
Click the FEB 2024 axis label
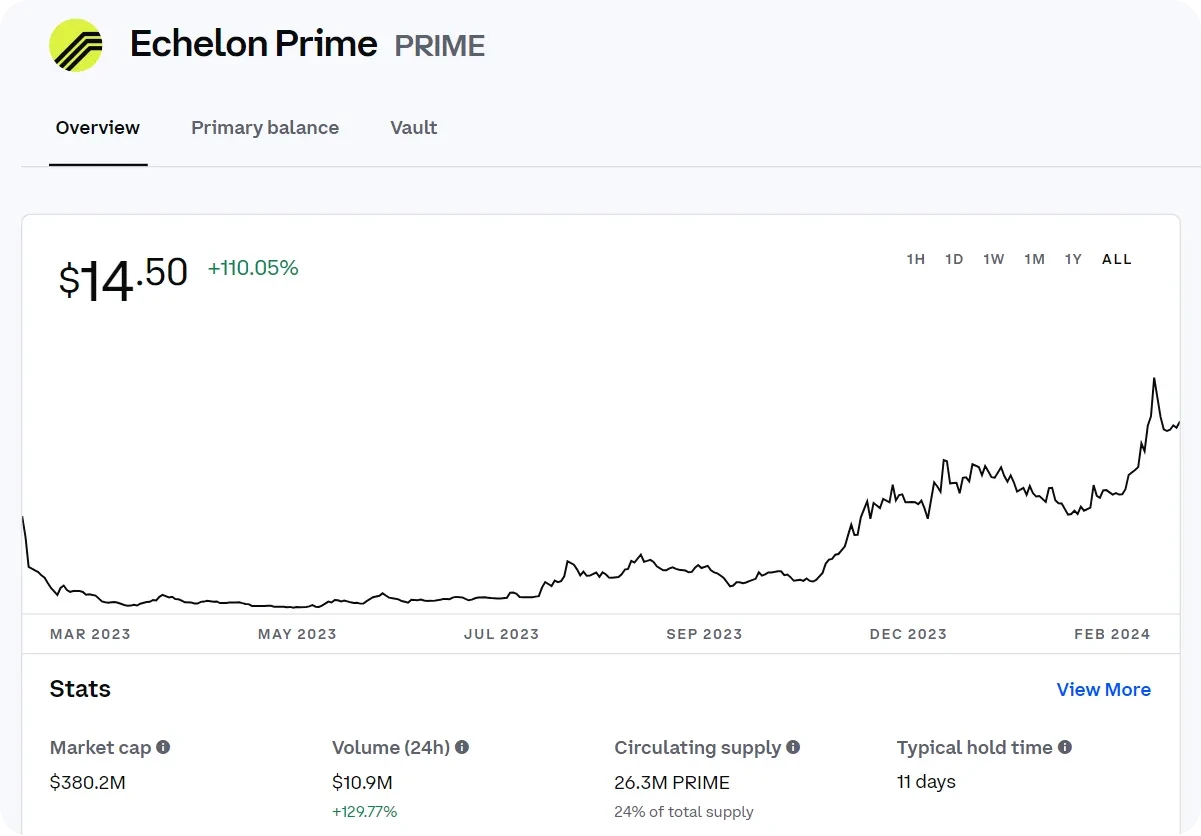(x=1112, y=634)
